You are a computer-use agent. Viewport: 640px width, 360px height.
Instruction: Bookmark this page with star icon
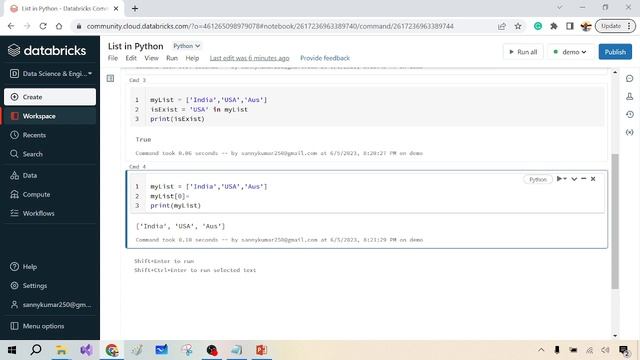click(518, 26)
